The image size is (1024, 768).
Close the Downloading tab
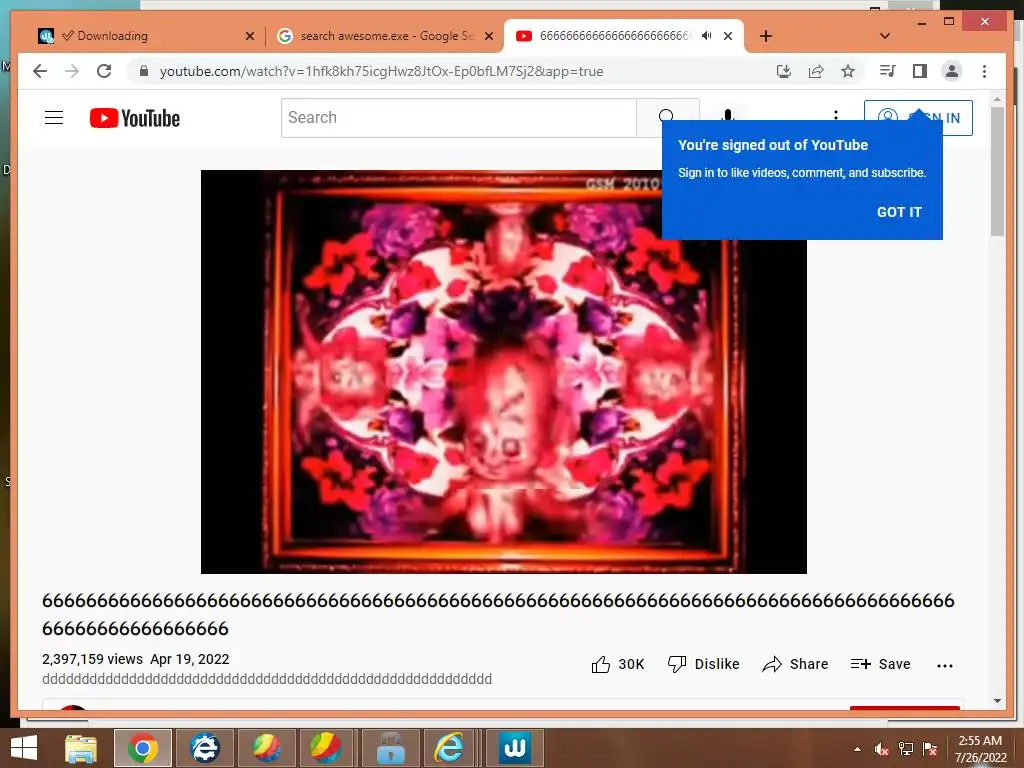click(x=249, y=36)
